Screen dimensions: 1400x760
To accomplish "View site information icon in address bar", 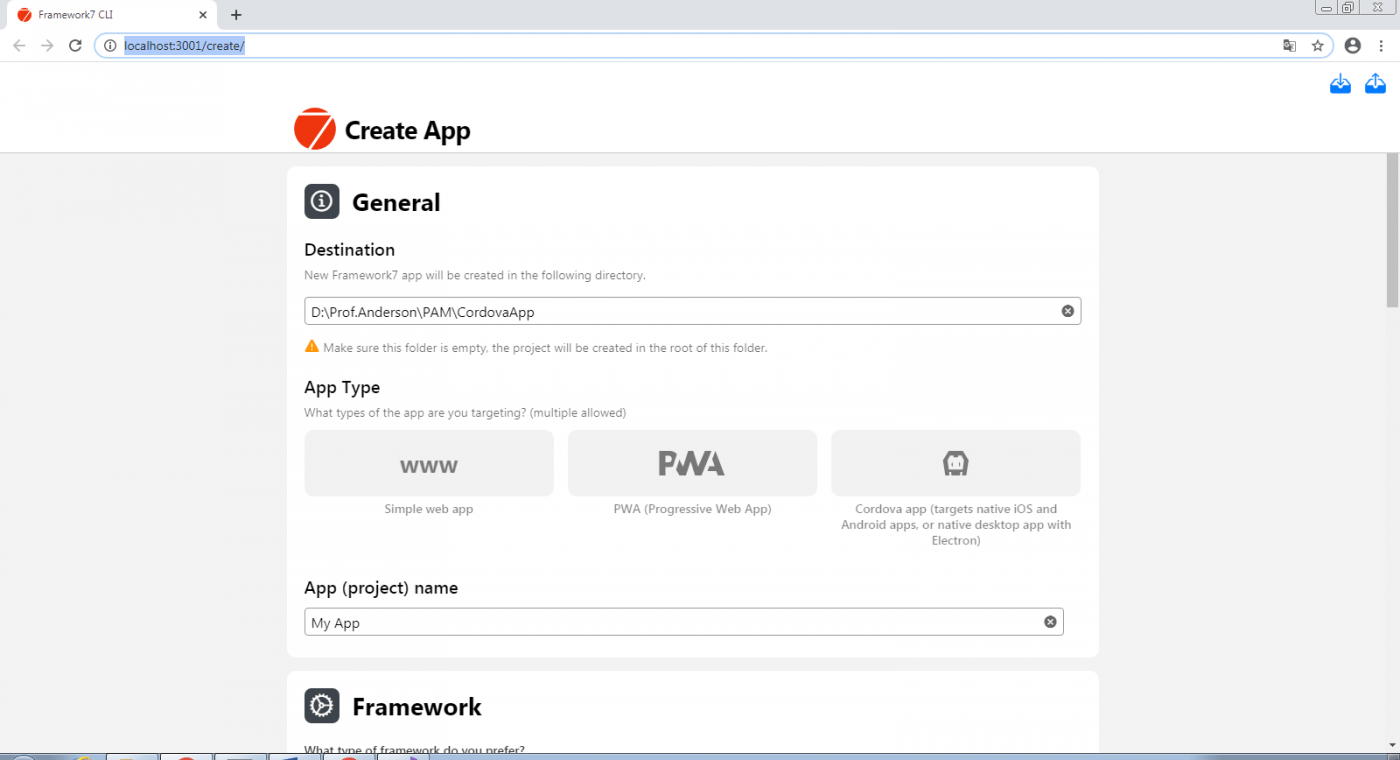I will click(111, 46).
